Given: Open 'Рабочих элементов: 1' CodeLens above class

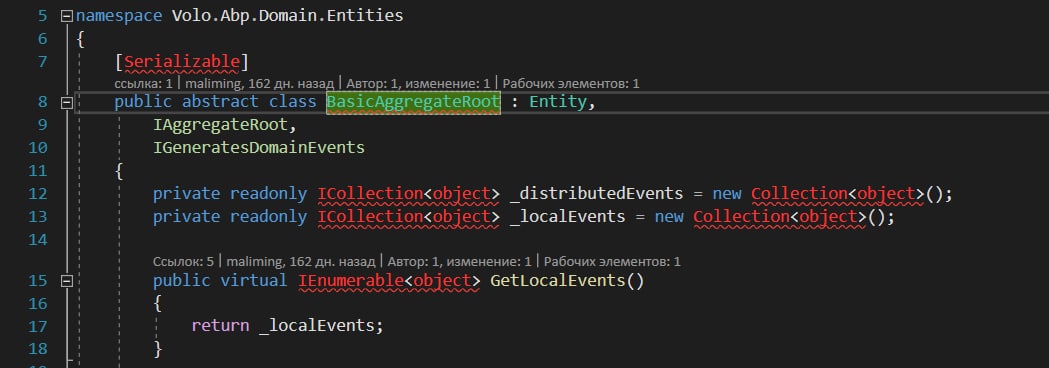Looking at the screenshot, I should [571, 84].
